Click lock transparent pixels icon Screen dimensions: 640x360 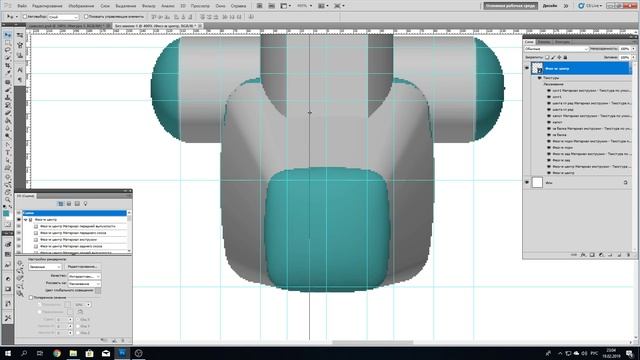coord(547,58)
